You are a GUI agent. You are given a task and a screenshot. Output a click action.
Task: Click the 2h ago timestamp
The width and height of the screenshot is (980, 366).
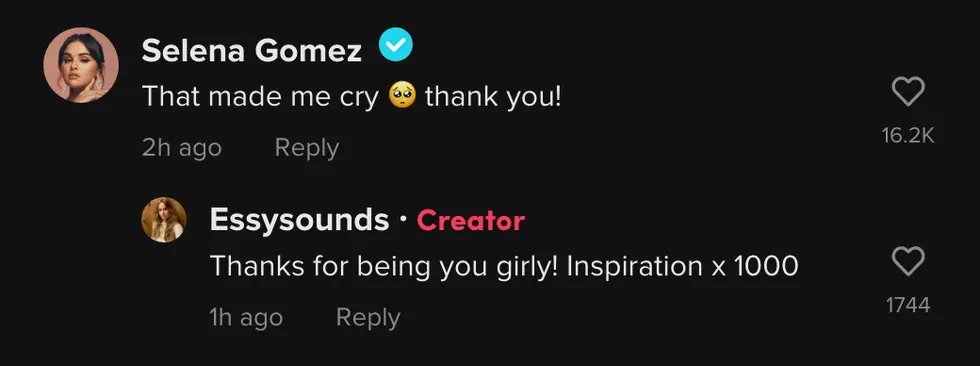tap(182, 148)
